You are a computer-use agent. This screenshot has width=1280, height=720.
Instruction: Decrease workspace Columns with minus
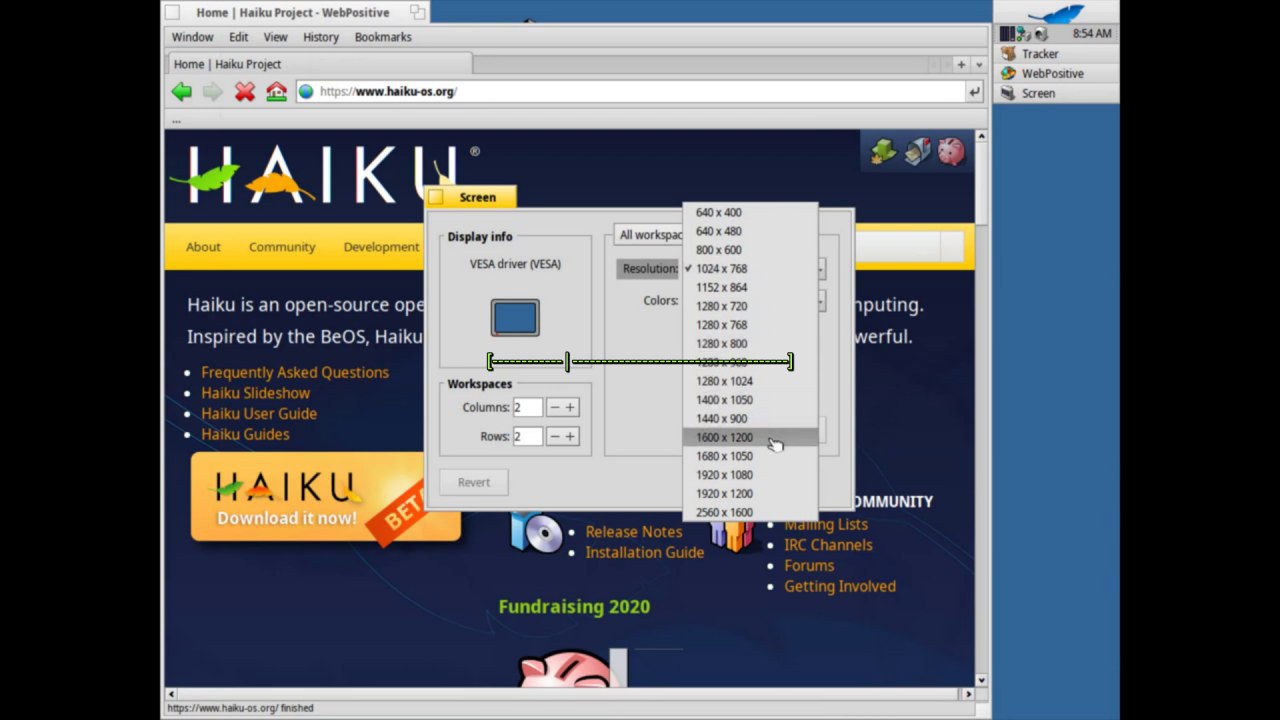pyautogui.click(x=554, y=407)
